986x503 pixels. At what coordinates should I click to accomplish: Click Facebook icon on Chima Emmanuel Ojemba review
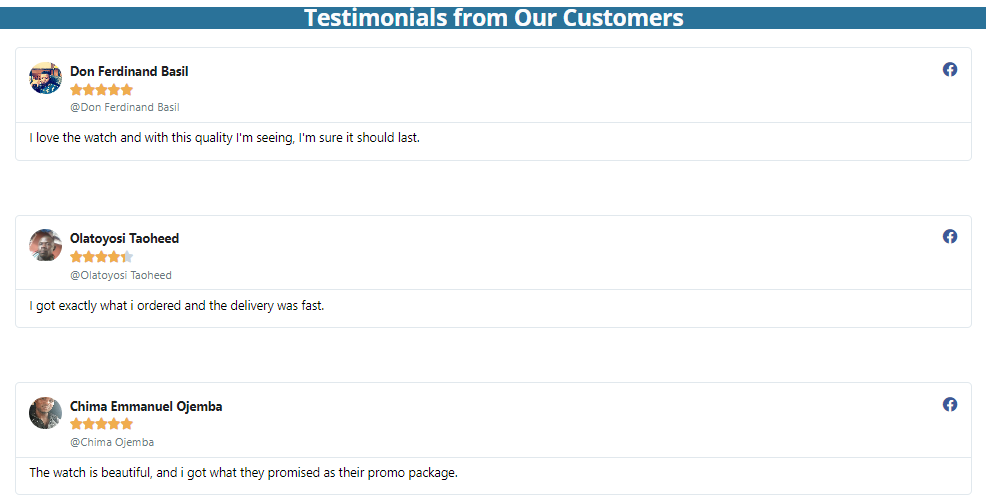[x=949, y=404]
